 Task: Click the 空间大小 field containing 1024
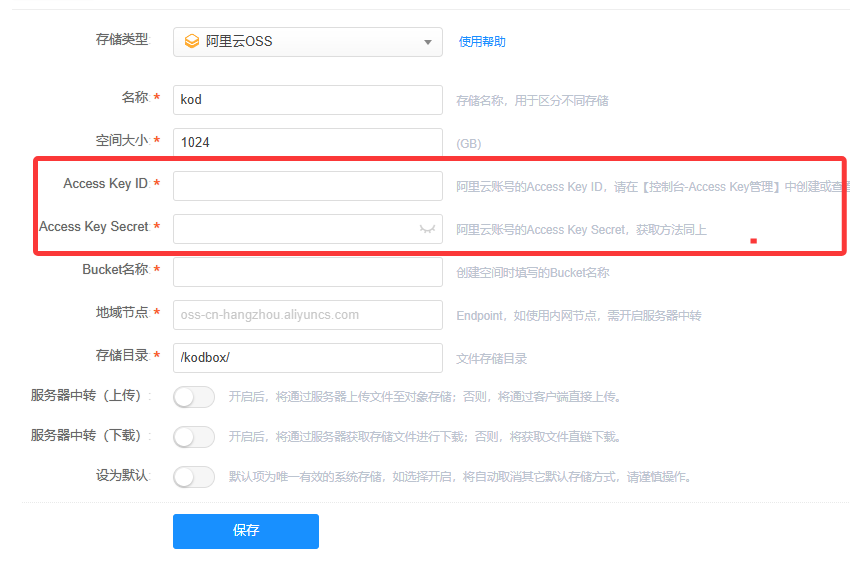307,142
